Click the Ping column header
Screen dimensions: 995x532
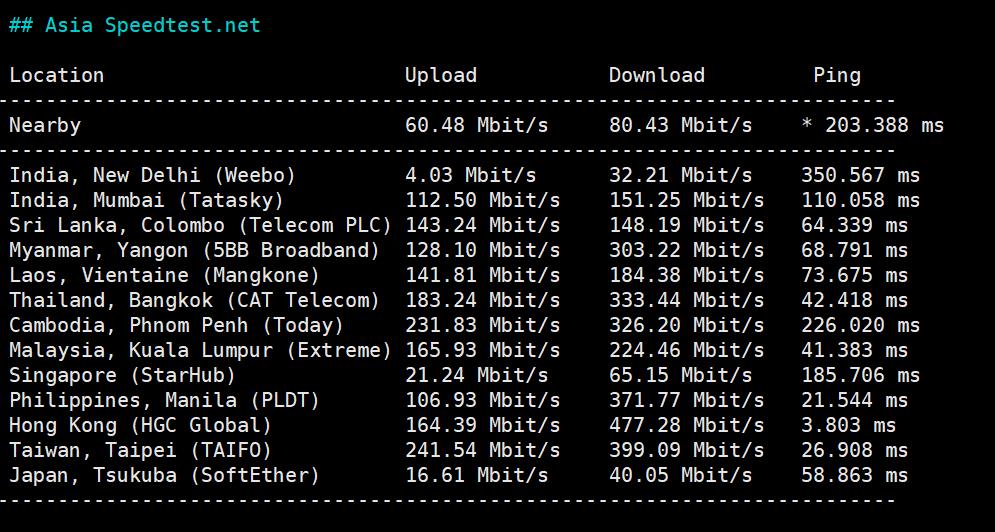(836, 75)
